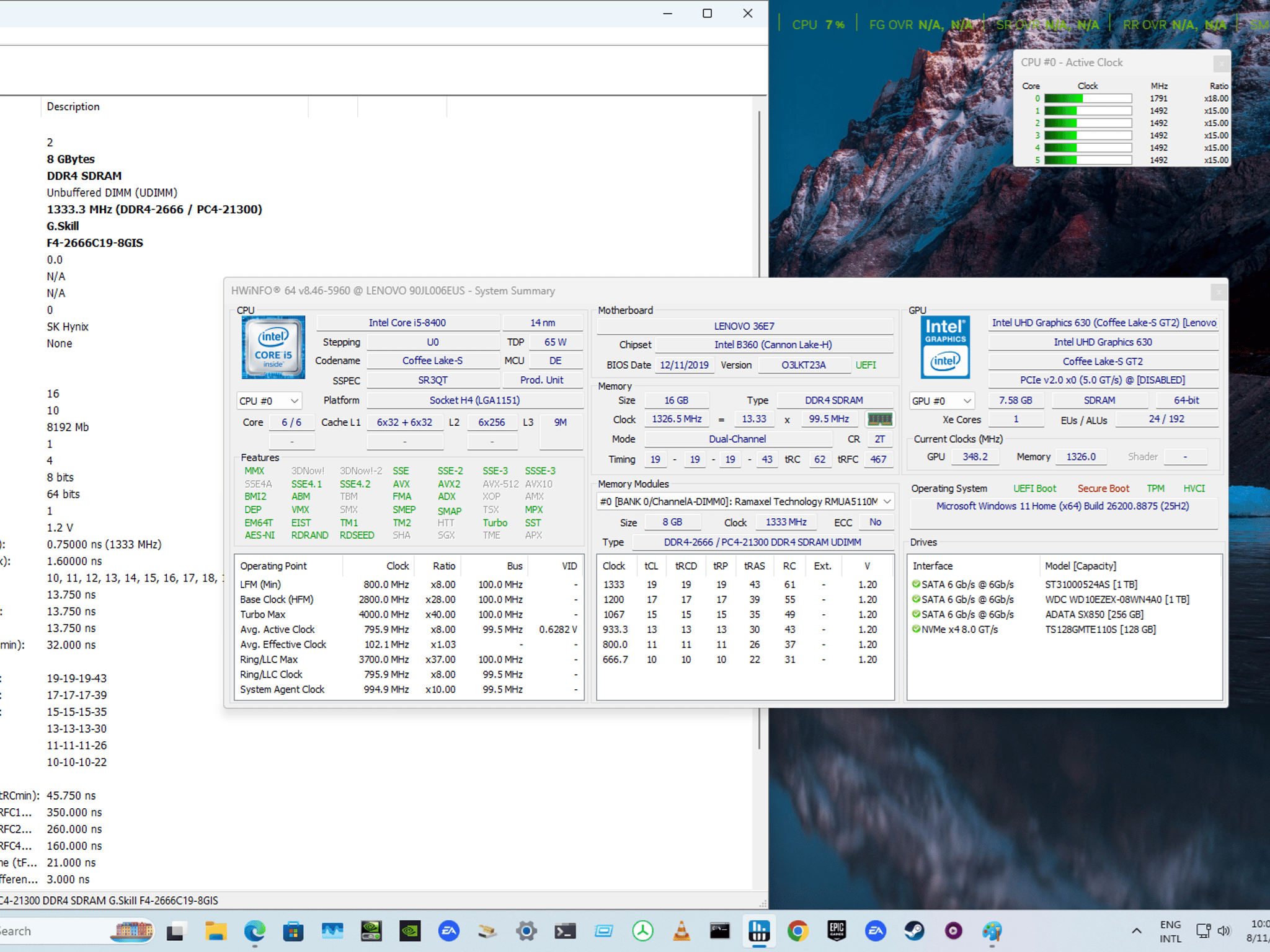Click the Intel Graphics GPU logo
Screen dimensions: 1270x952
coord(945,348)
